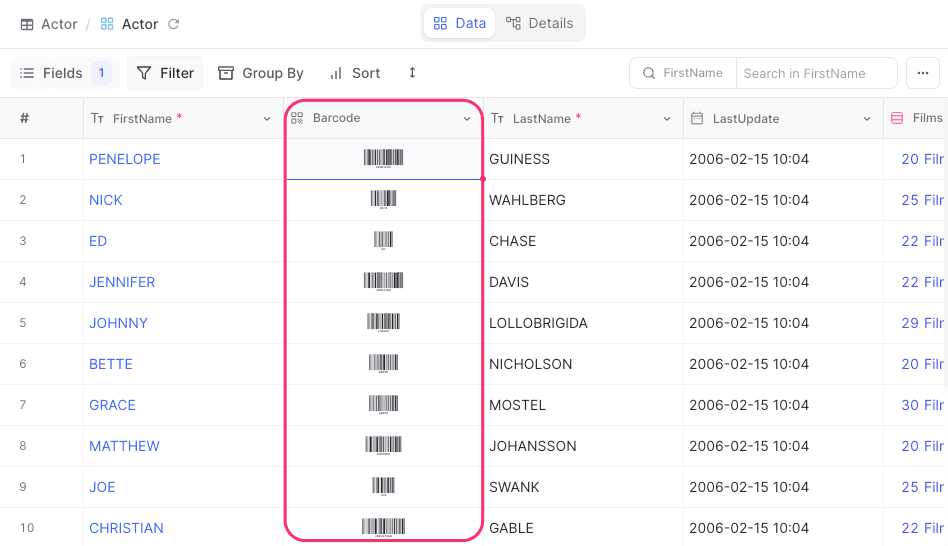Switch to the Details tab
This screenshot has width=948, height=546.
pos(540,23)
